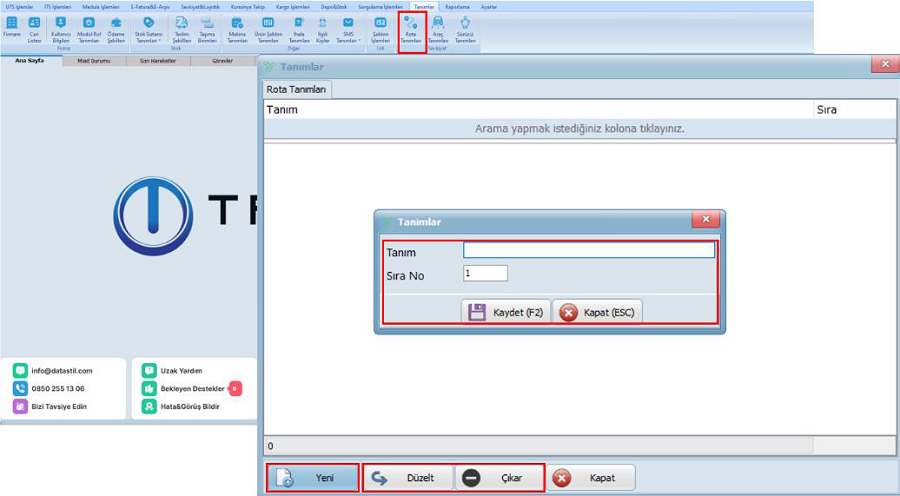Open Sürücü Tanımları ribbon icon
900x496 pixels.
465,29
